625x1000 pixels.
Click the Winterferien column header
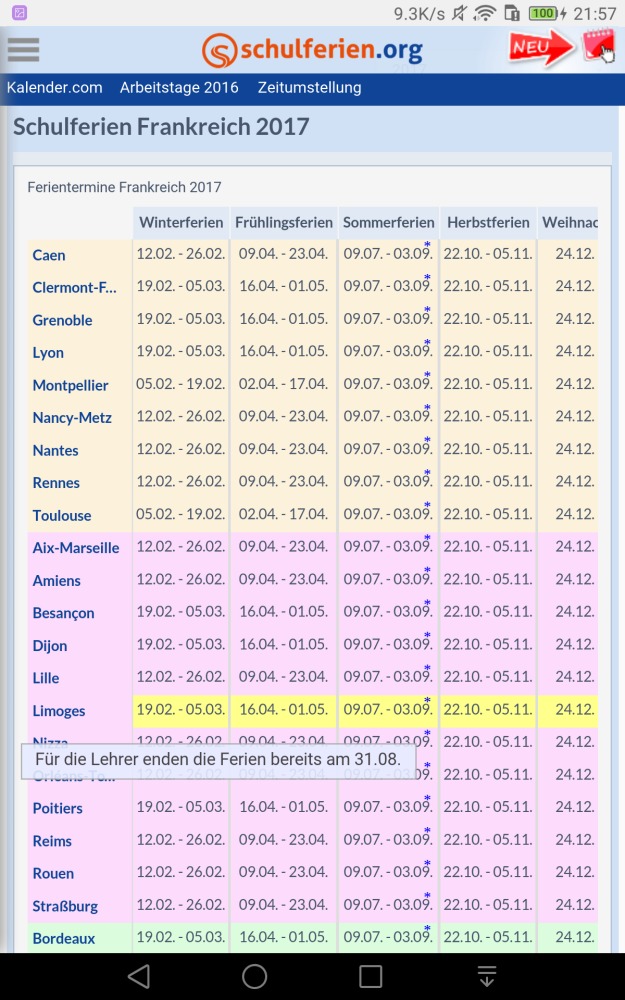[181, 222]
